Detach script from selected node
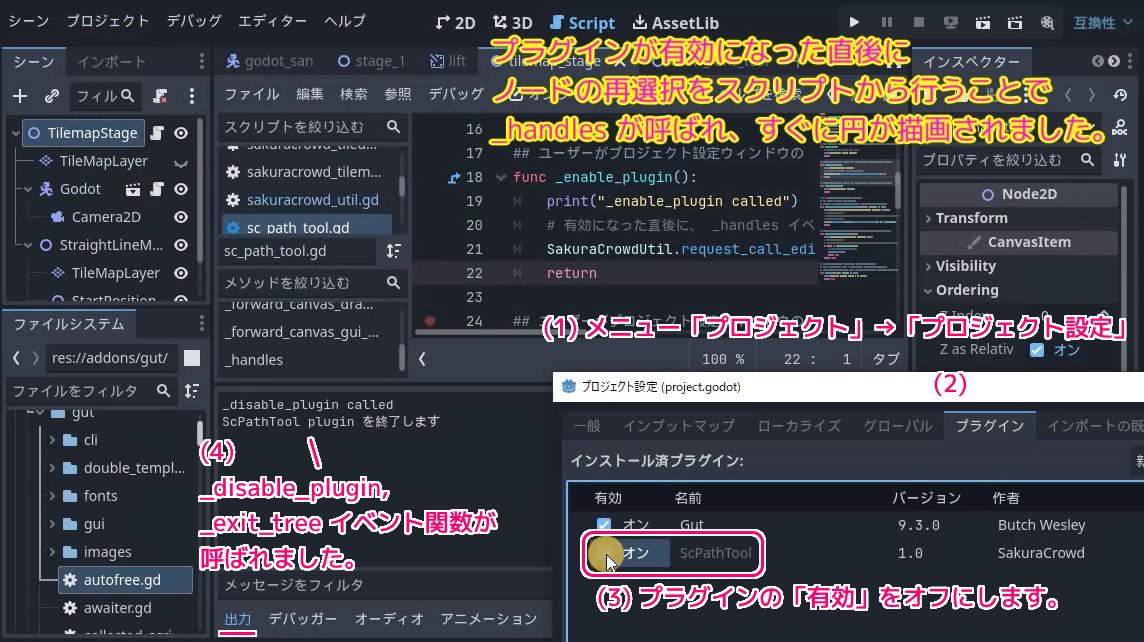 pos(161,96)
